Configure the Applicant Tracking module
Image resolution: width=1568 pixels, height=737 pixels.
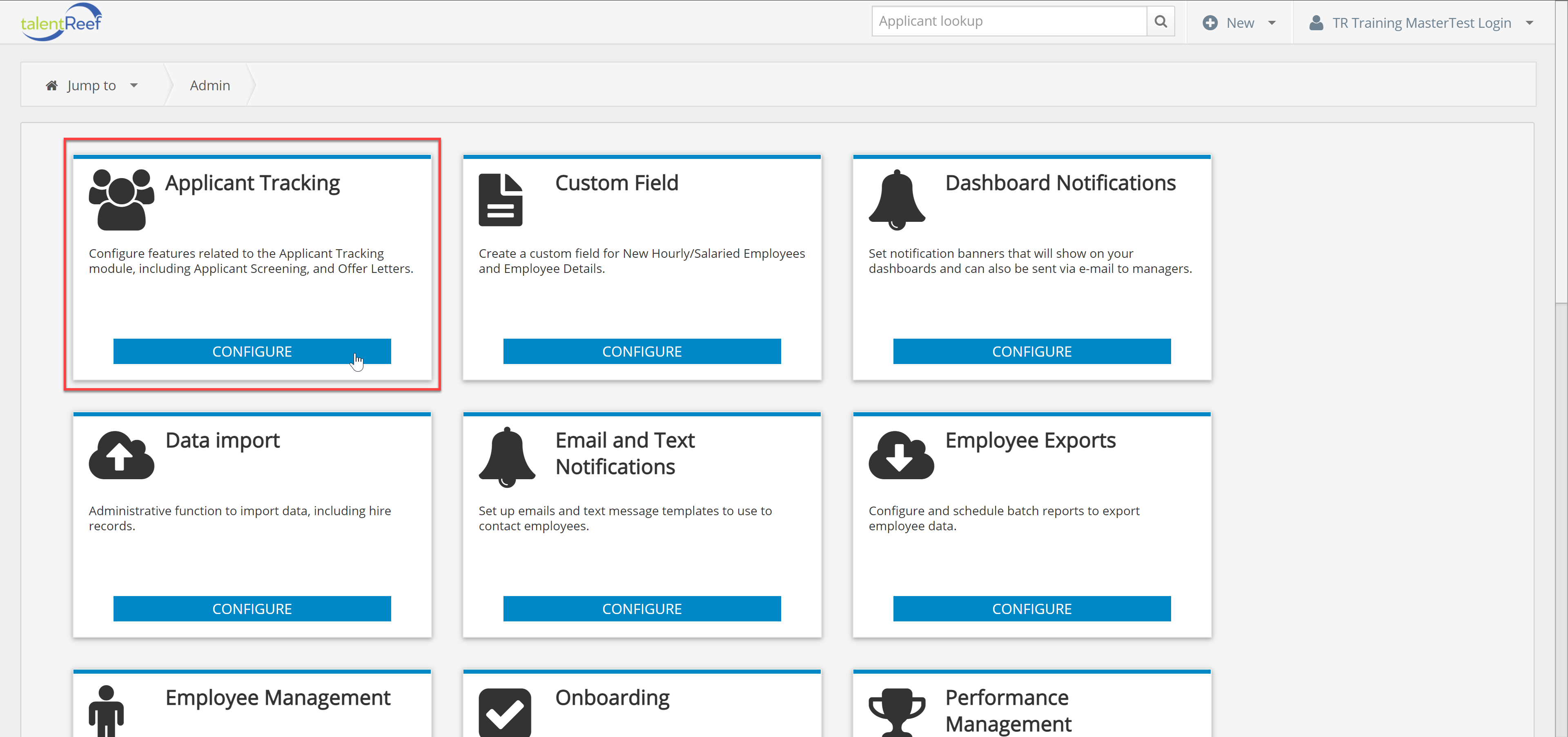(252, 351)
